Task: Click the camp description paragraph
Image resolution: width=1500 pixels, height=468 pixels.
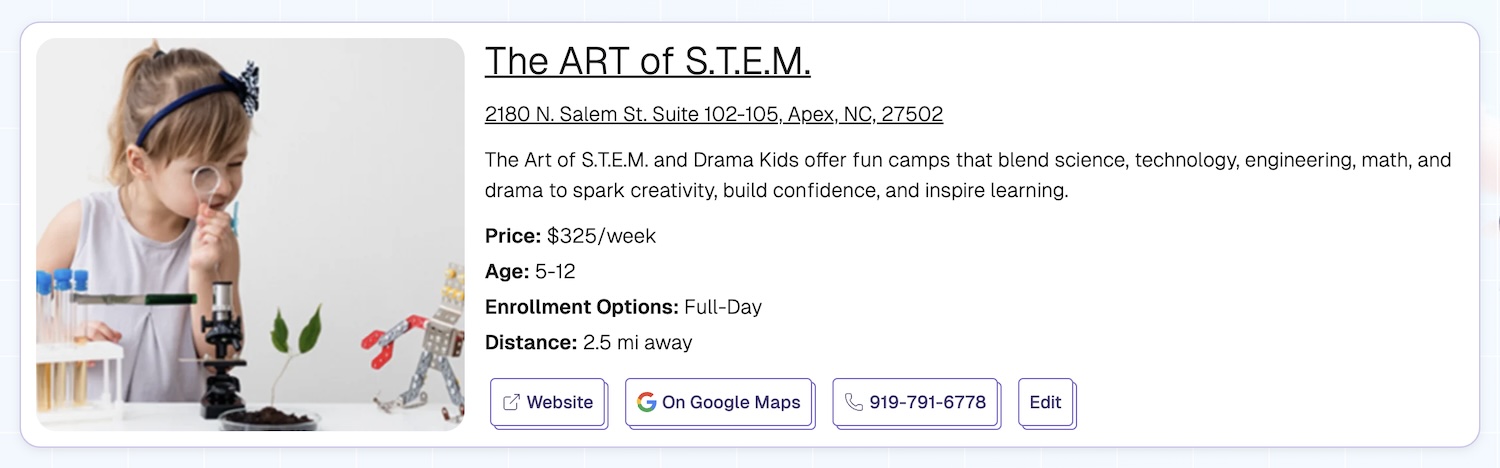Action: (967, 175)
